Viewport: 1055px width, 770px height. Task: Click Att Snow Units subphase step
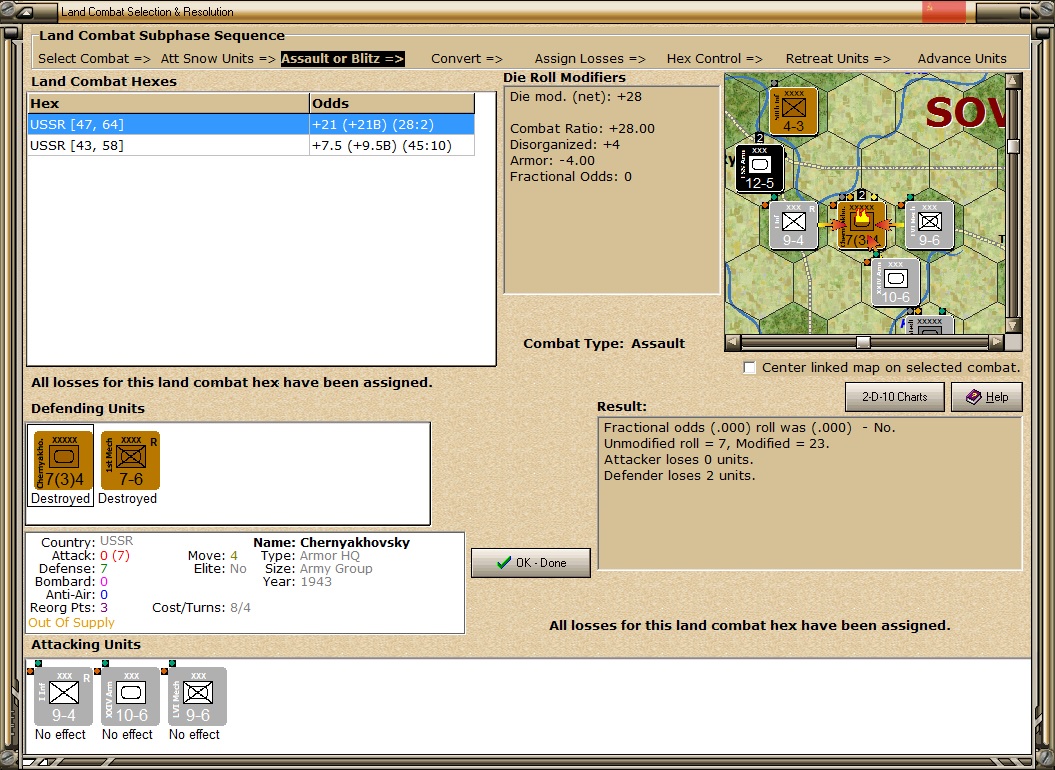tap(218, 59)
